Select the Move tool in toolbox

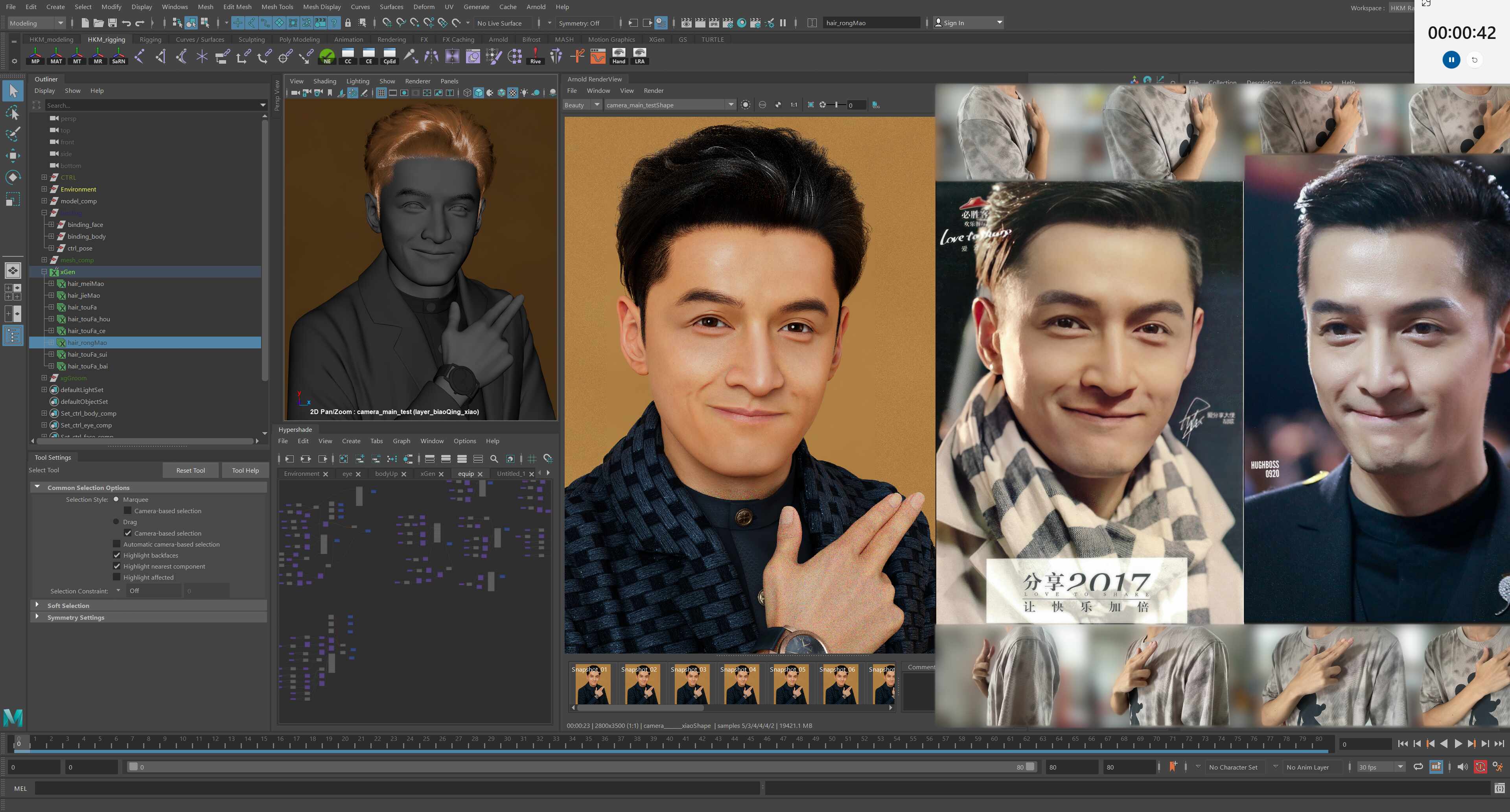tap(13, 155)
